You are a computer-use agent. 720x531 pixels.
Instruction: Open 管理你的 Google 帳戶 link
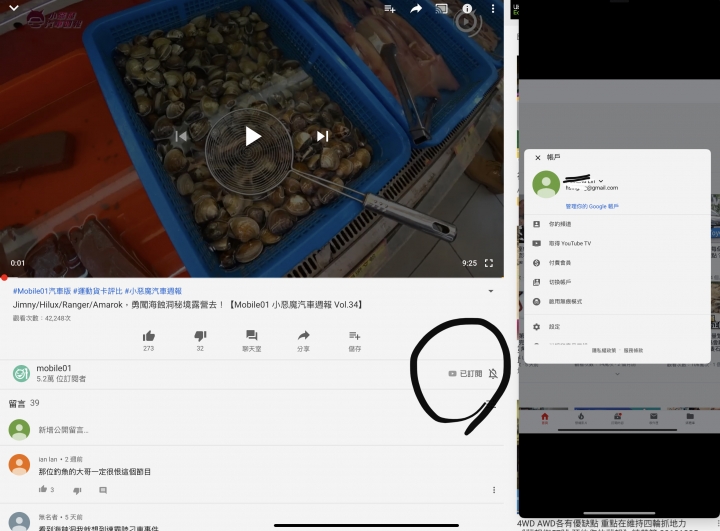tap(592, 207)
